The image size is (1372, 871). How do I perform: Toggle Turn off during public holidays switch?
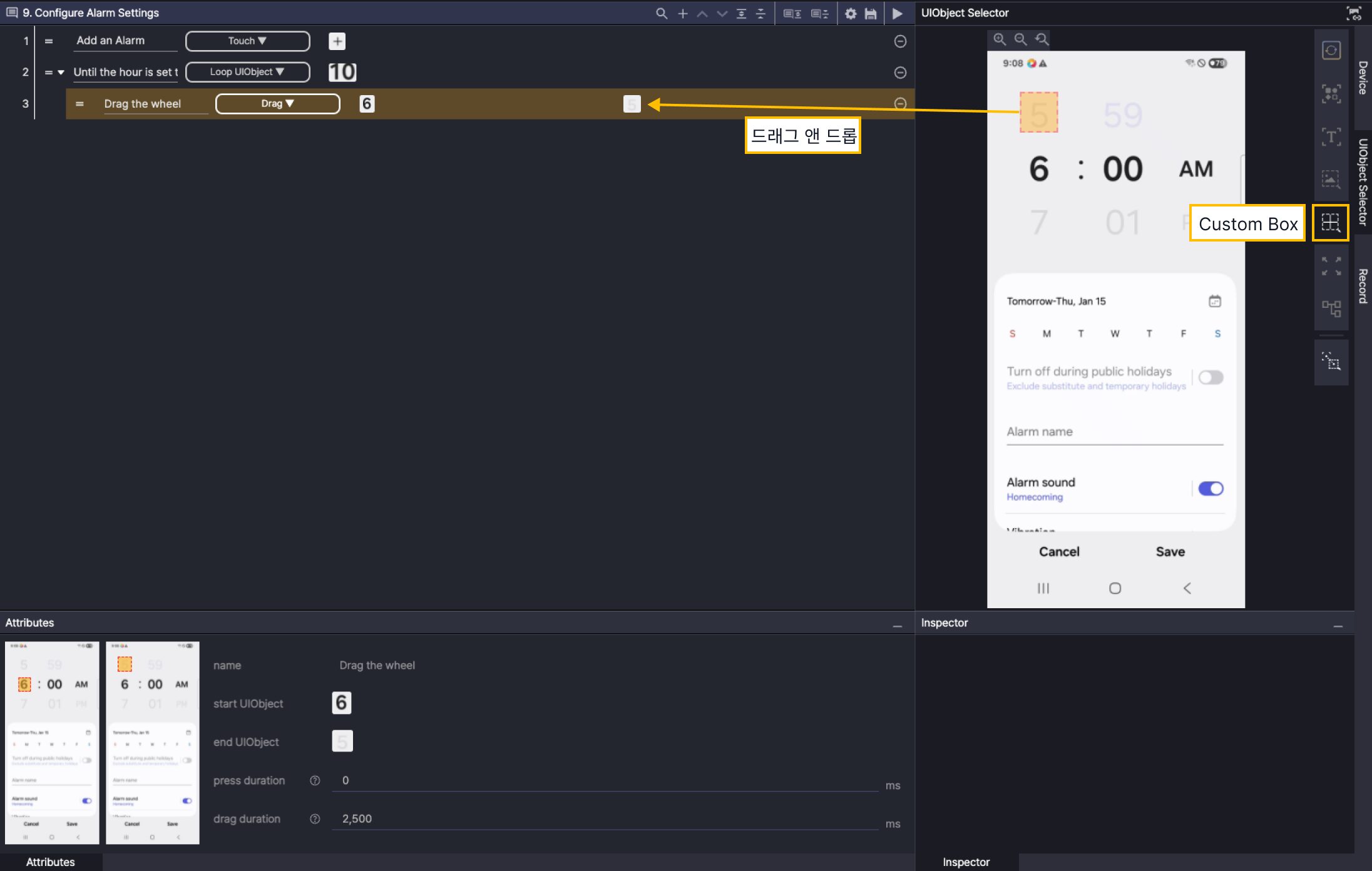point(1211,377)
